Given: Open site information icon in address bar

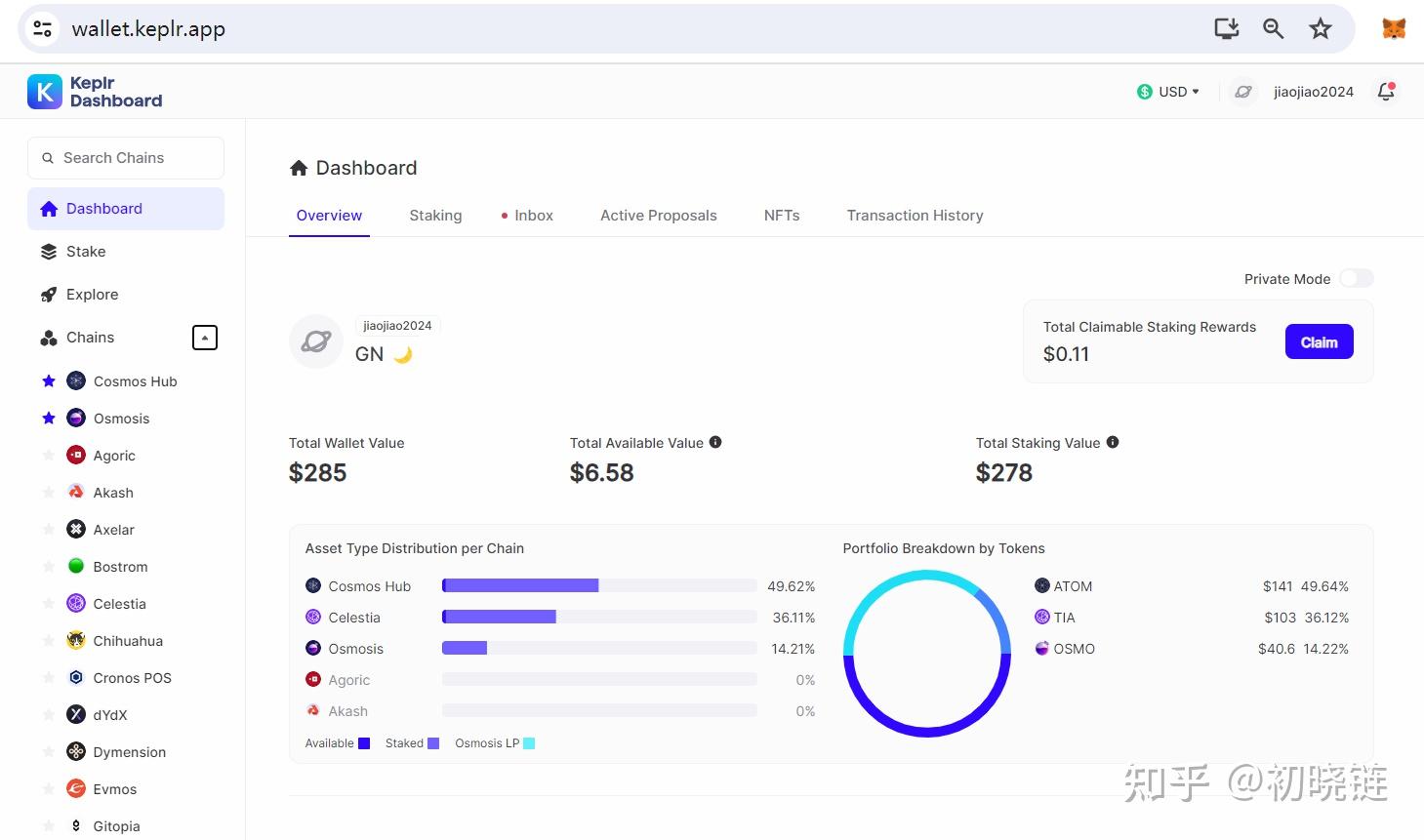Looking at the screenshot, I should pos(43,29).
